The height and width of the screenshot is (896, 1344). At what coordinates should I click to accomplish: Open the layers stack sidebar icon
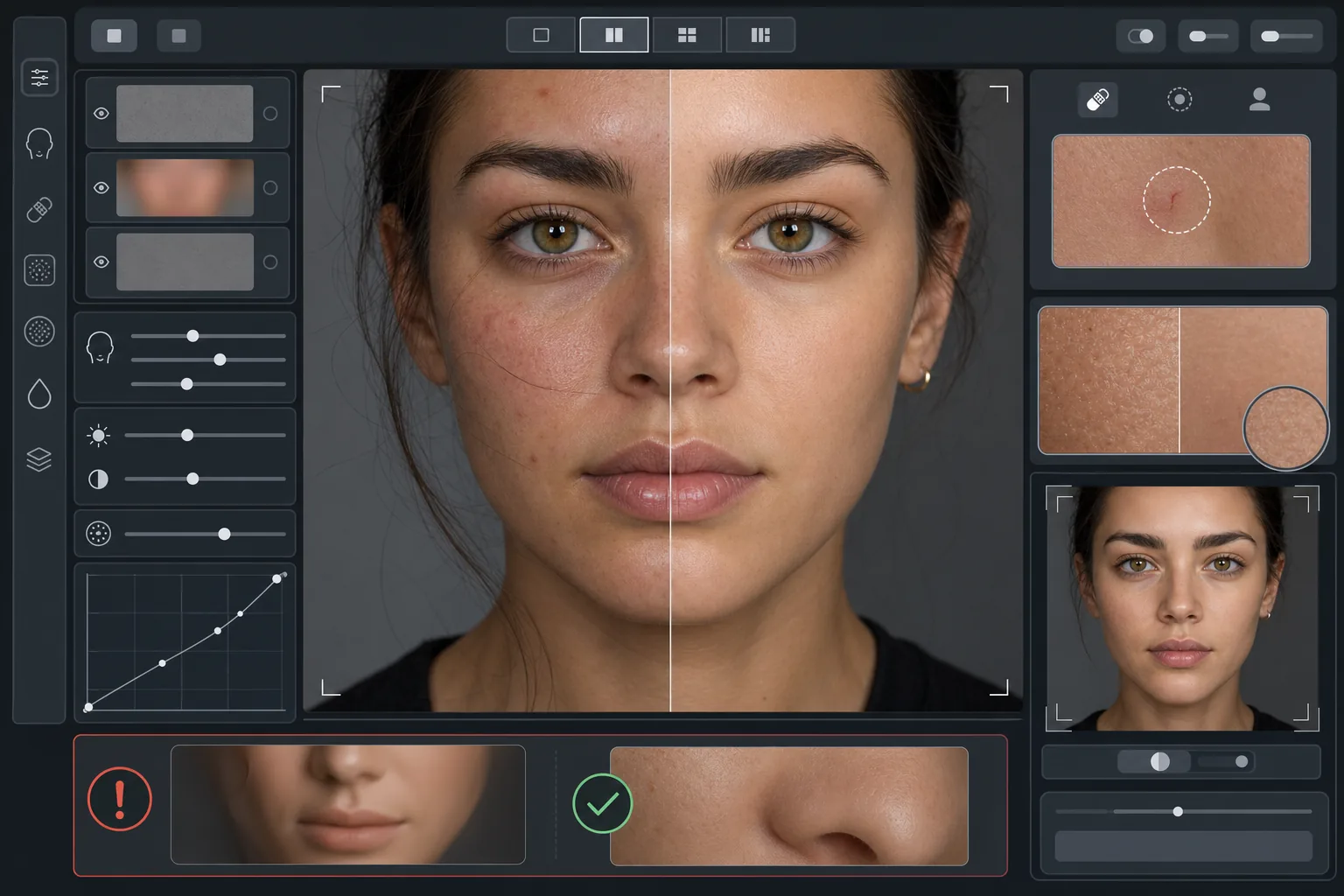pos(39,459)
